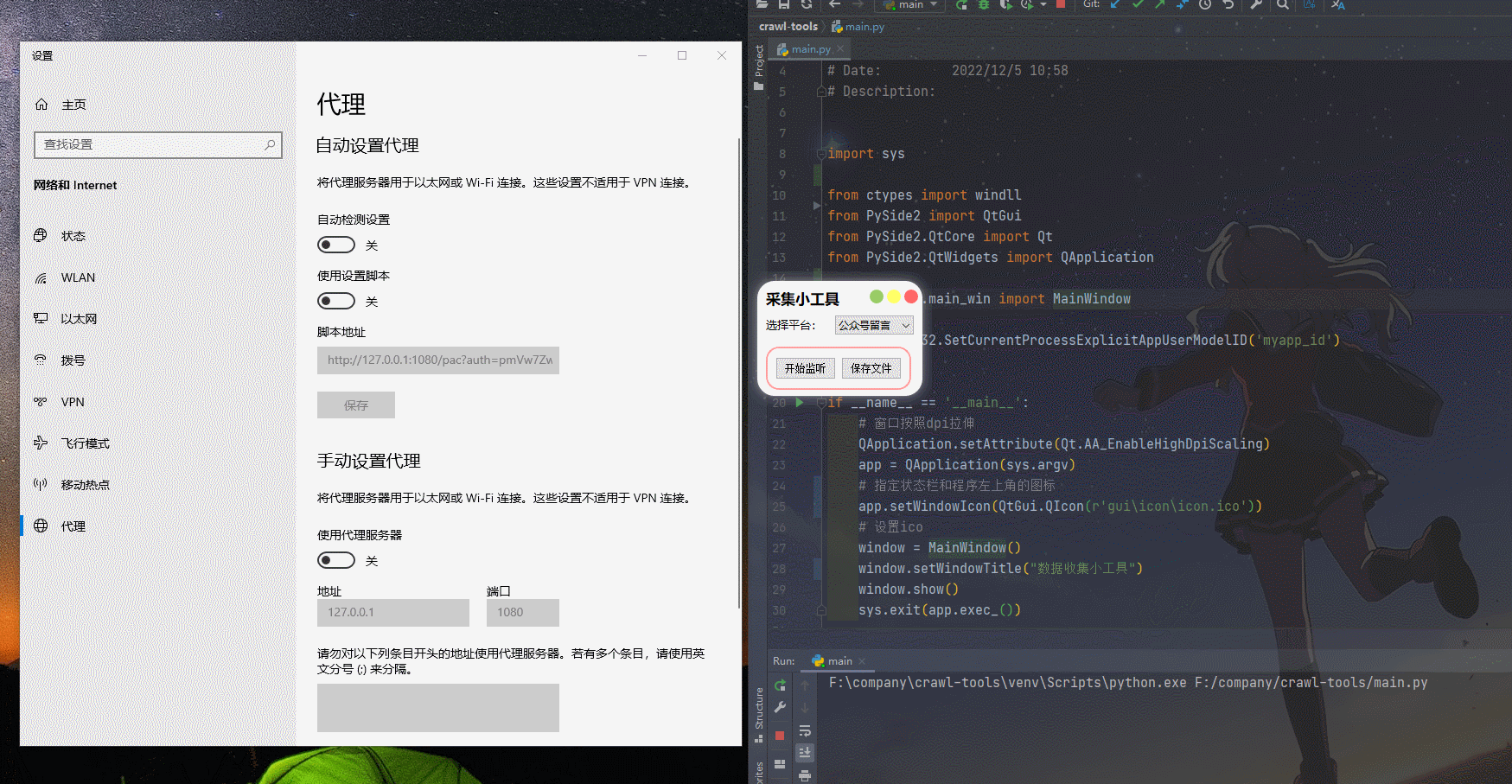
Task: Open the Structure tool window tab
Action: pos(759,714)
